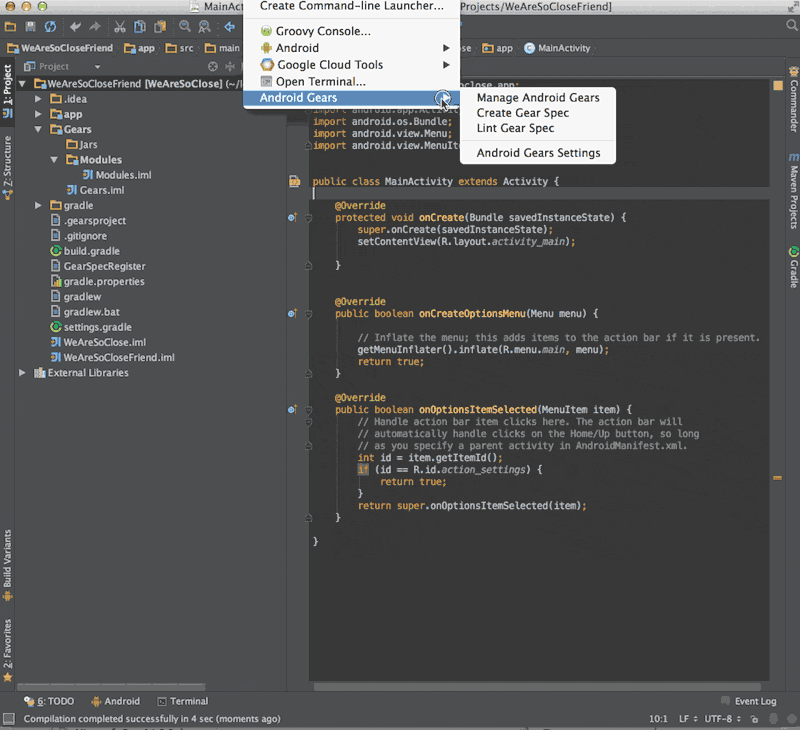Screen dimensions: 800x730
Task: Click the yellow warning square above editor scrollbar
Action: (778, 85)
